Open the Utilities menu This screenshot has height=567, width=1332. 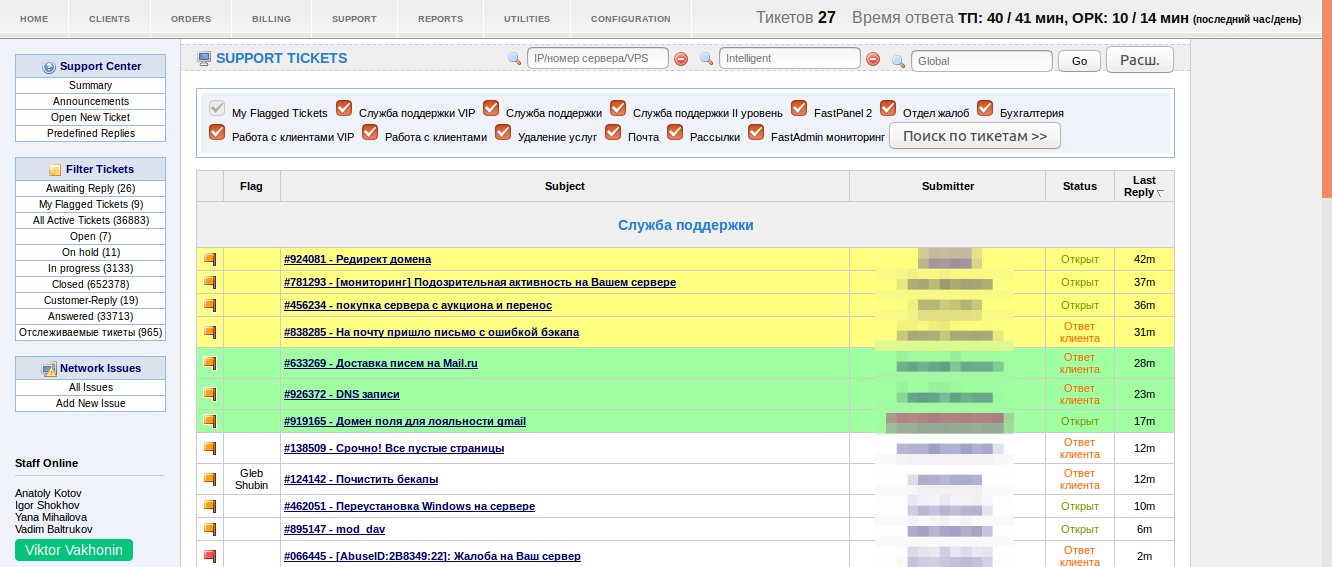[x=527, y=19]
